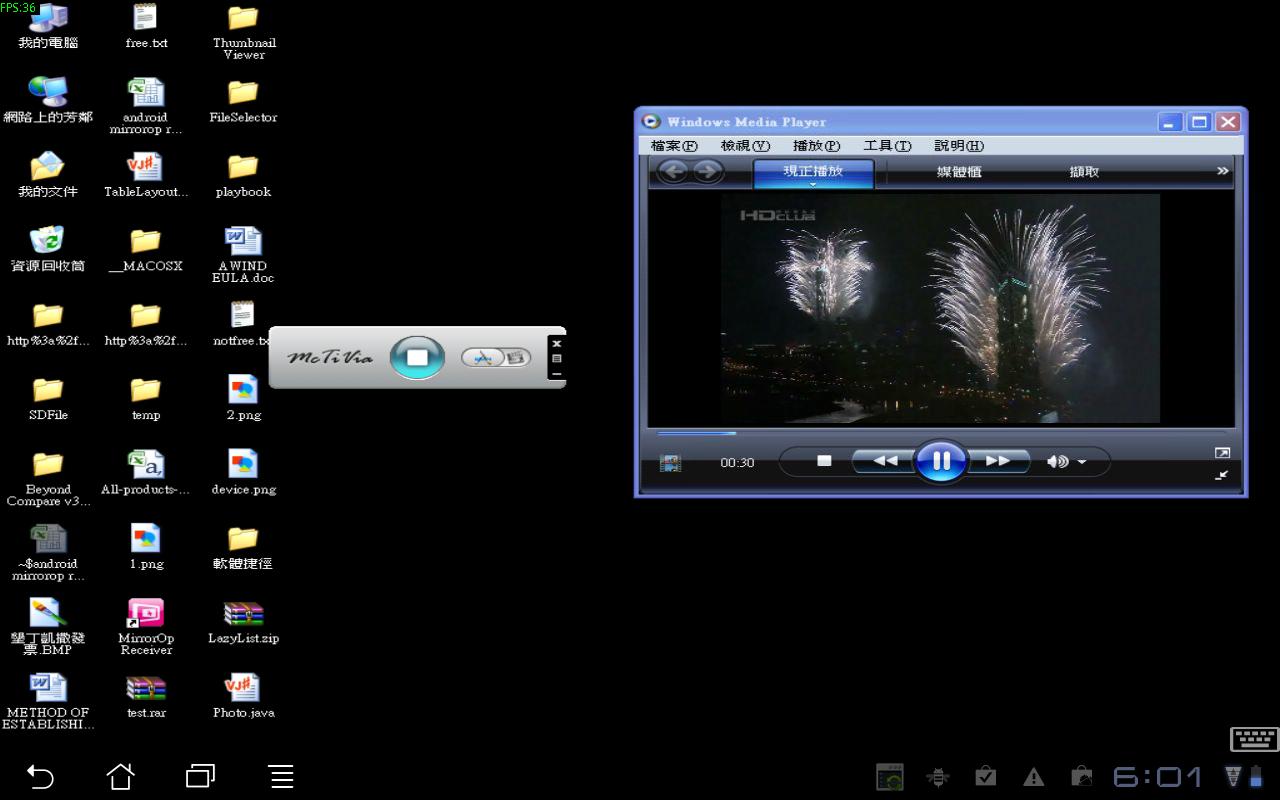Expand more tabs chevron in Media Player

(x=1222, y=171)
